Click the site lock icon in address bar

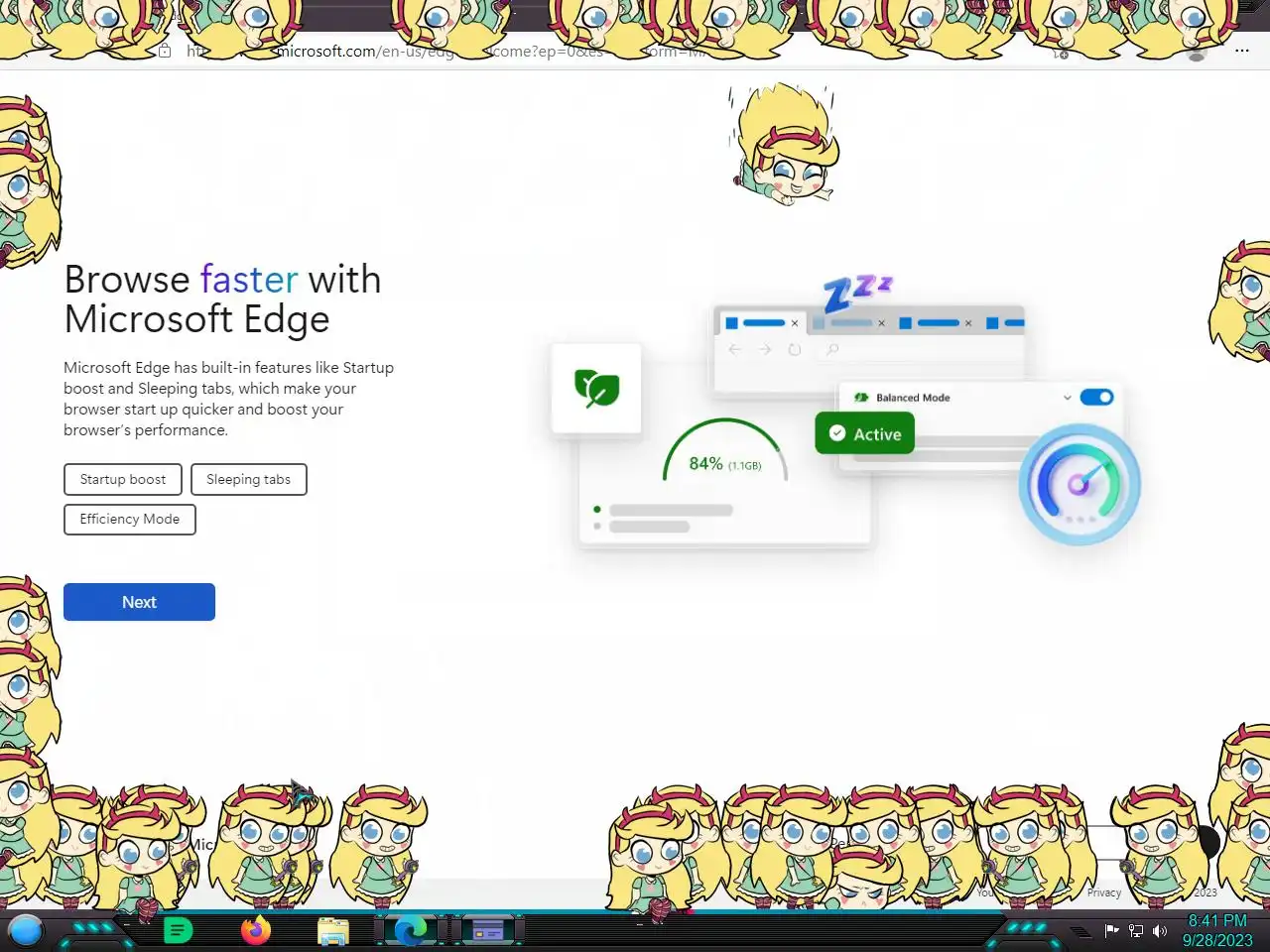165,51
